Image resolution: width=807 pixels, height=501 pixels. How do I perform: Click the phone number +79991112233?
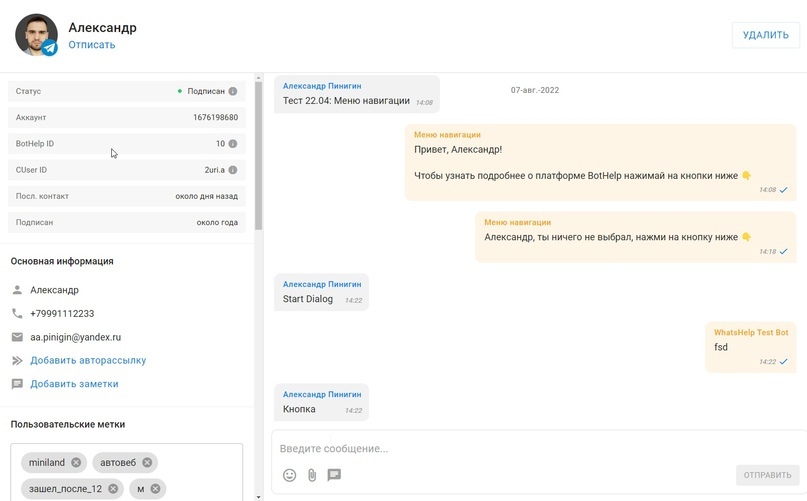[x=62, y=313]
